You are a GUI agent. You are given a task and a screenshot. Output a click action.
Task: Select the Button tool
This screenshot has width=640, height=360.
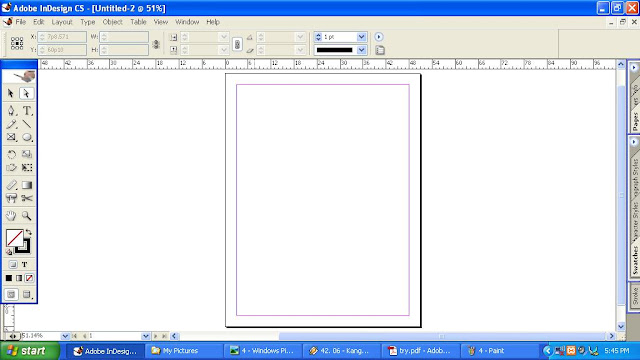[x=11, y=198]
